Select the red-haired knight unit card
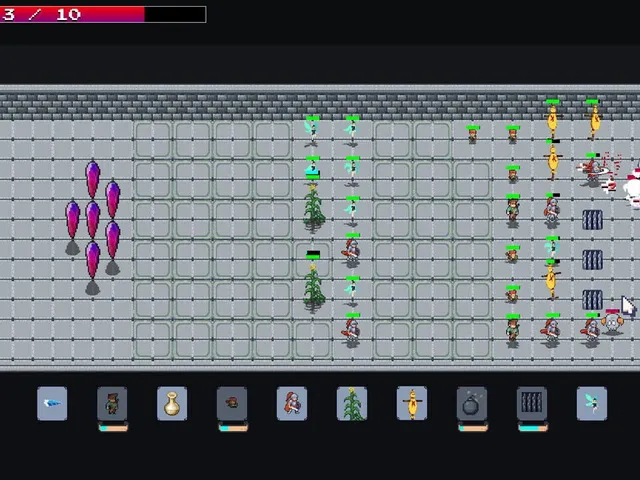The height and width of the screenshot is (480, 640). (292, 403)
